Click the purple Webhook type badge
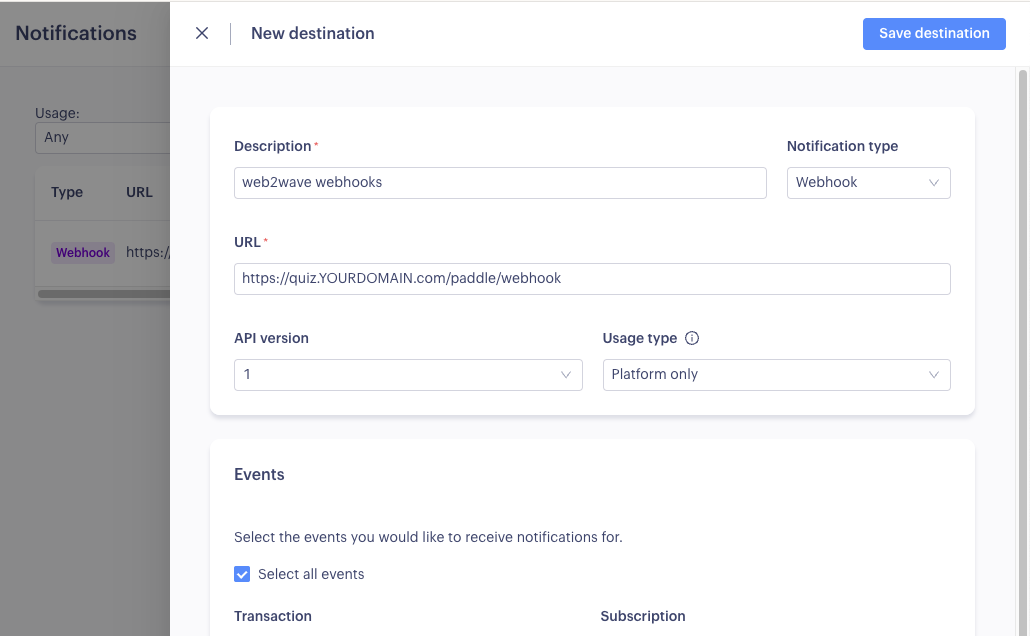The height and width of the screenshot is (636, 1030). point(83,253)
